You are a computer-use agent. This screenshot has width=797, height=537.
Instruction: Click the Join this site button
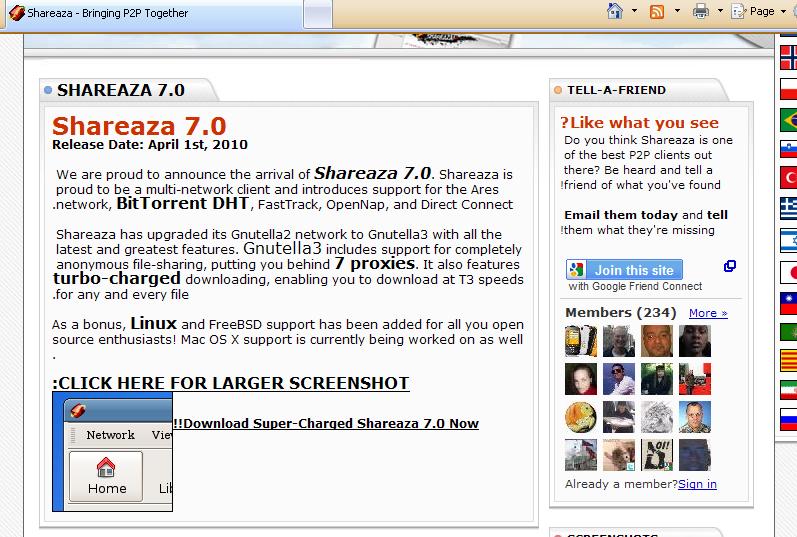pos(624,270)
